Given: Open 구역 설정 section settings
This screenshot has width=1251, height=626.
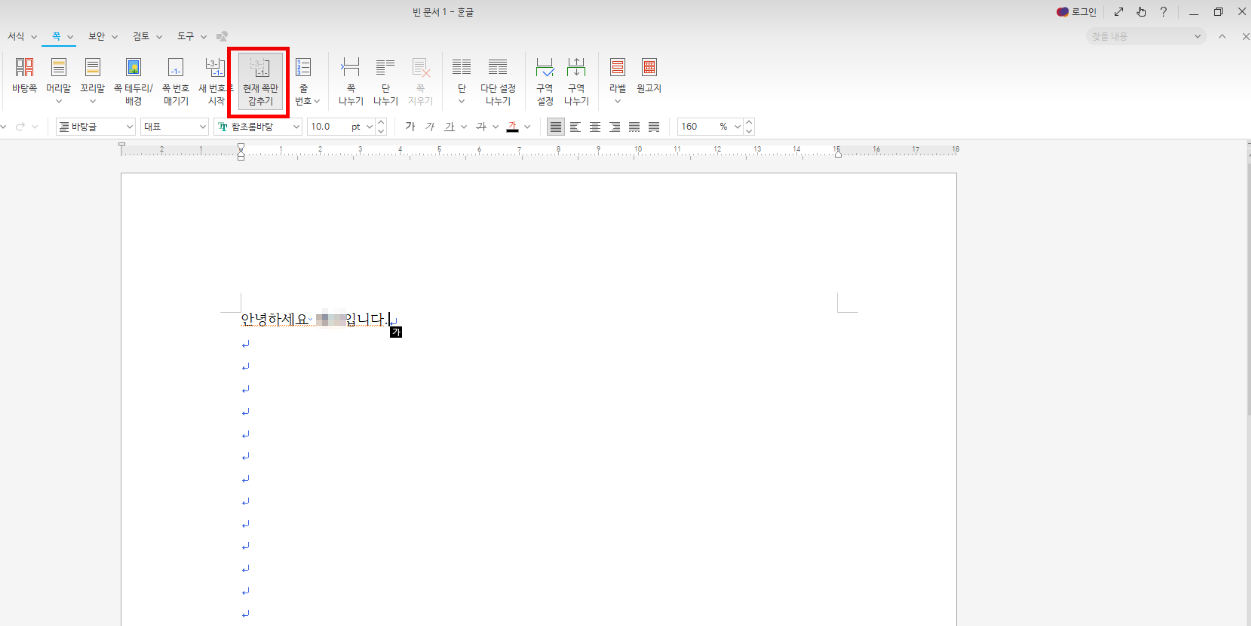Looking at the screenshot, I should point(544,78).
